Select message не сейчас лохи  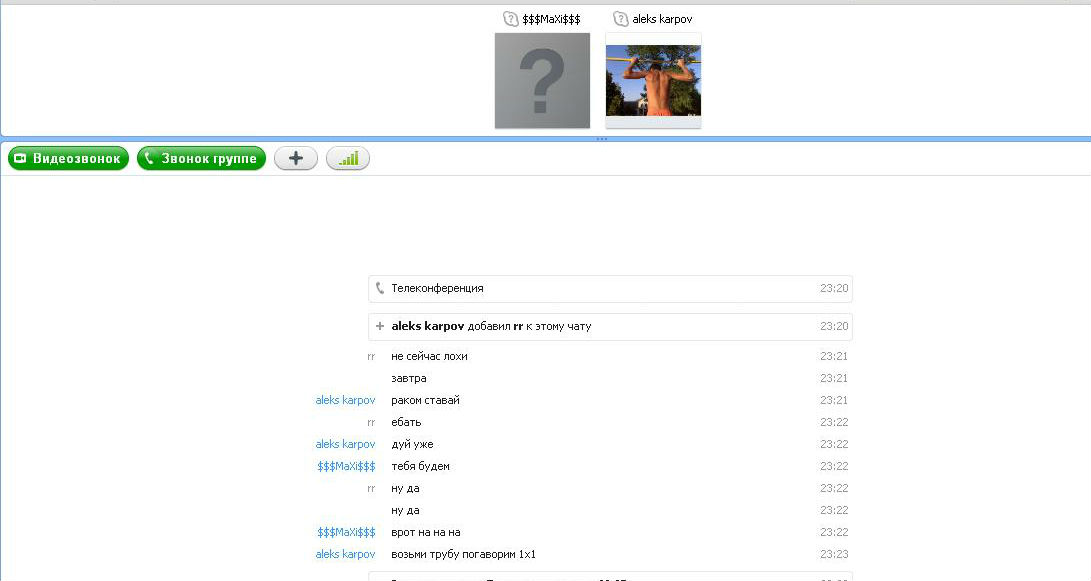point(429,356)
